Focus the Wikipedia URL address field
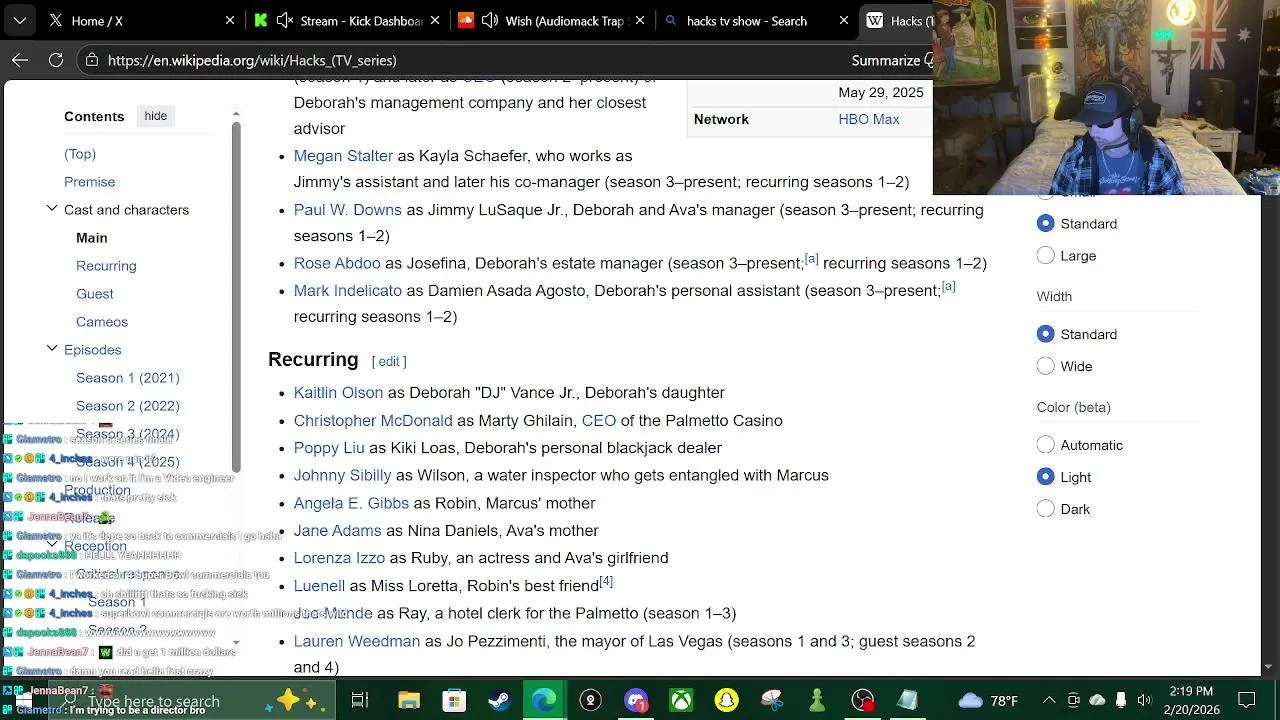The image size is (1280, 720). click(x=252, y=60)
